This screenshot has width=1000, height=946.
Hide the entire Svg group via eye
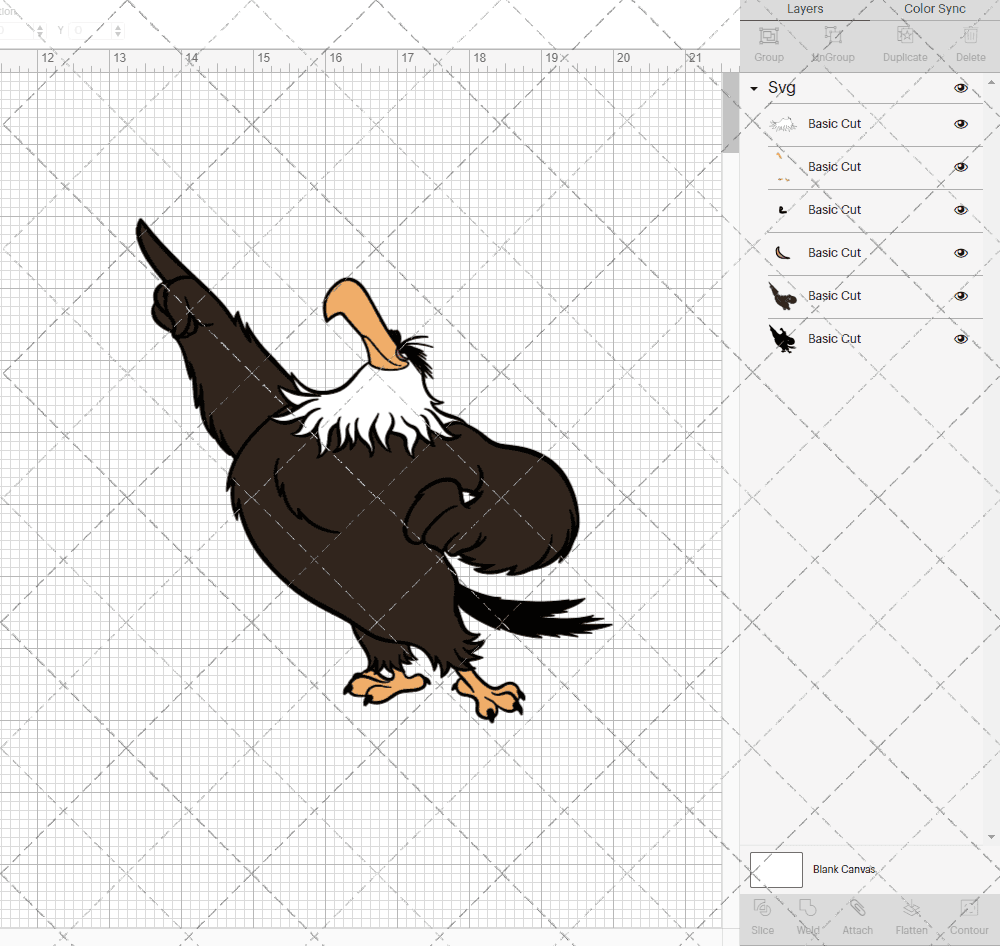(960, 88)
